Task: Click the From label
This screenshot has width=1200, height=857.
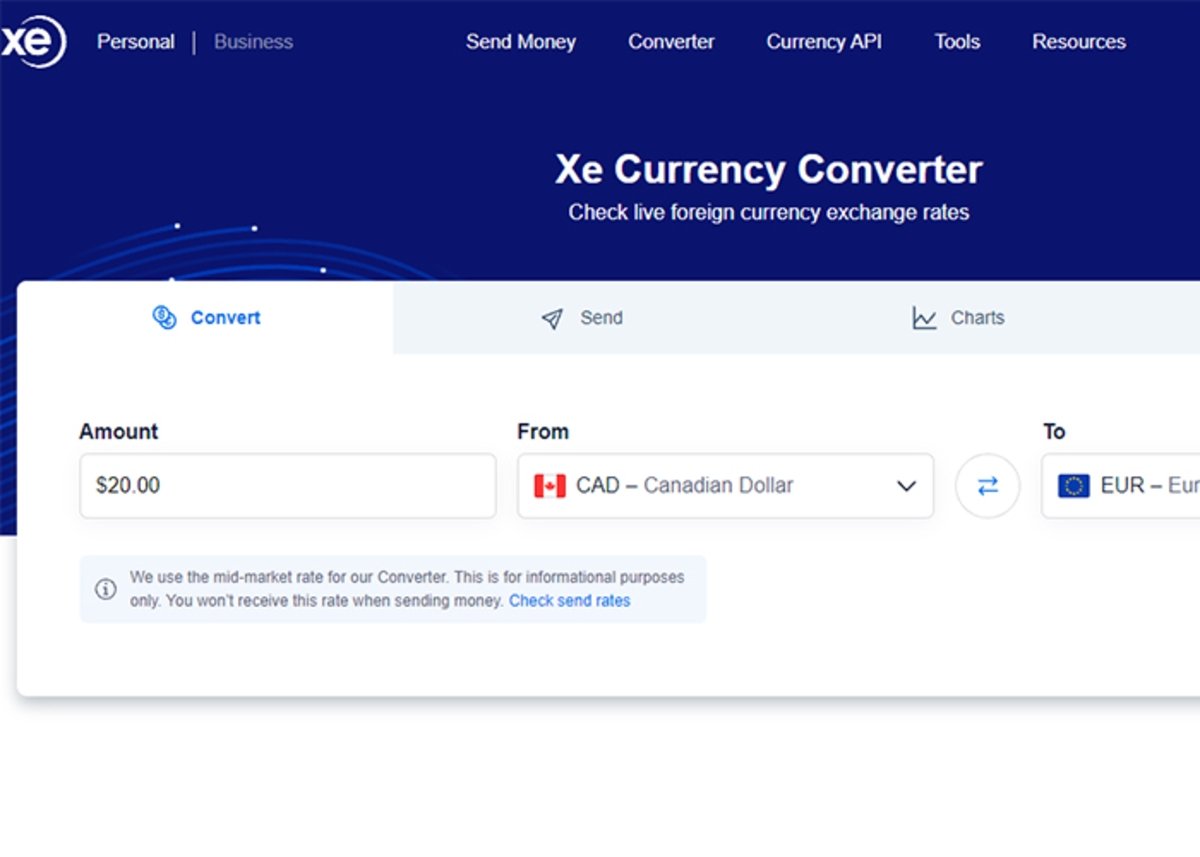Action: (543, 432)
